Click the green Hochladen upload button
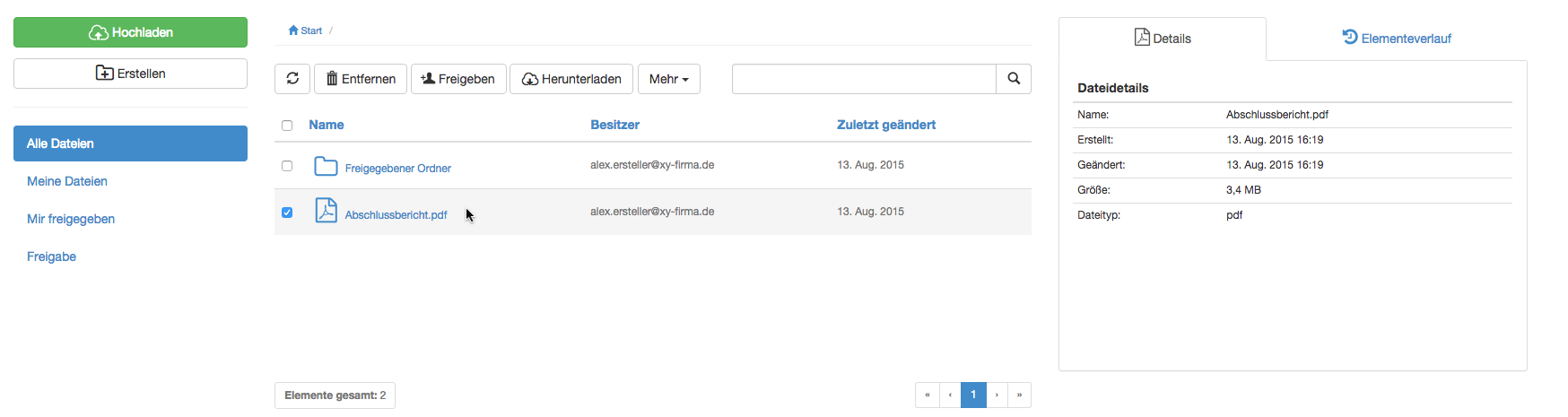 click(x=130, y=32)
